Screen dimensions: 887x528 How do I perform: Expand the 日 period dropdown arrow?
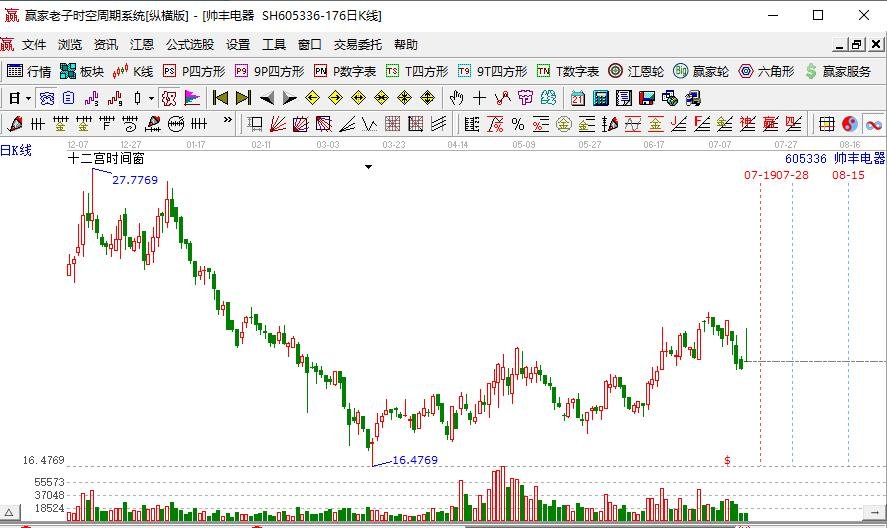tap(28, 98)
